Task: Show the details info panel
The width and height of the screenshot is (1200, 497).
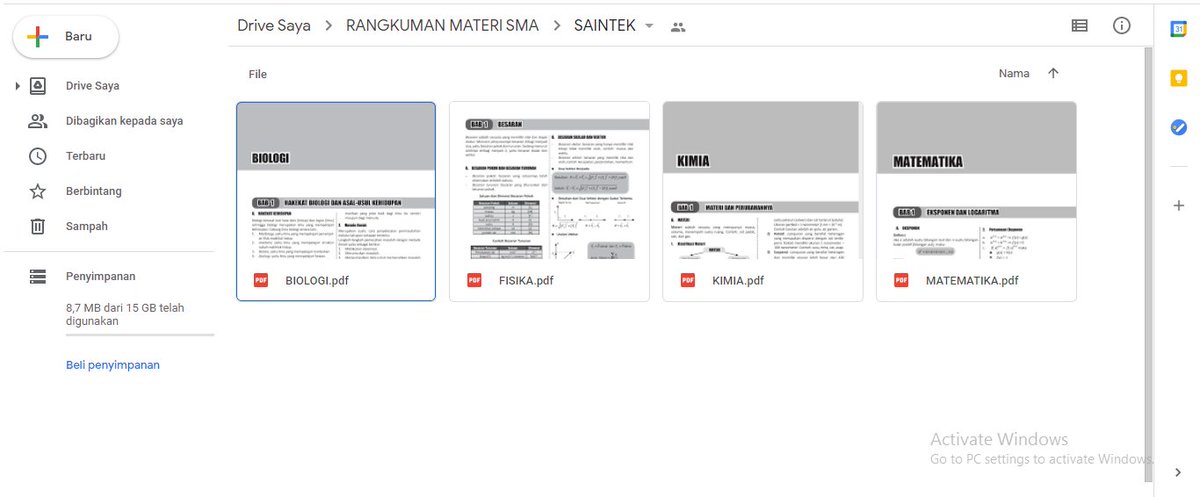Action: pos(1122,26)
